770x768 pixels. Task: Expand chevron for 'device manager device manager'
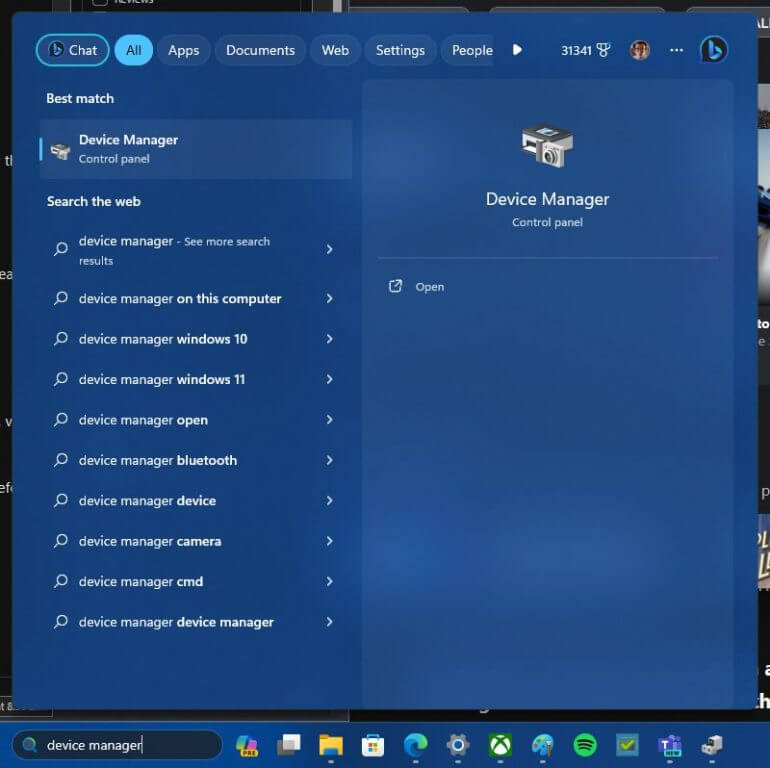(x=330, y=622)
